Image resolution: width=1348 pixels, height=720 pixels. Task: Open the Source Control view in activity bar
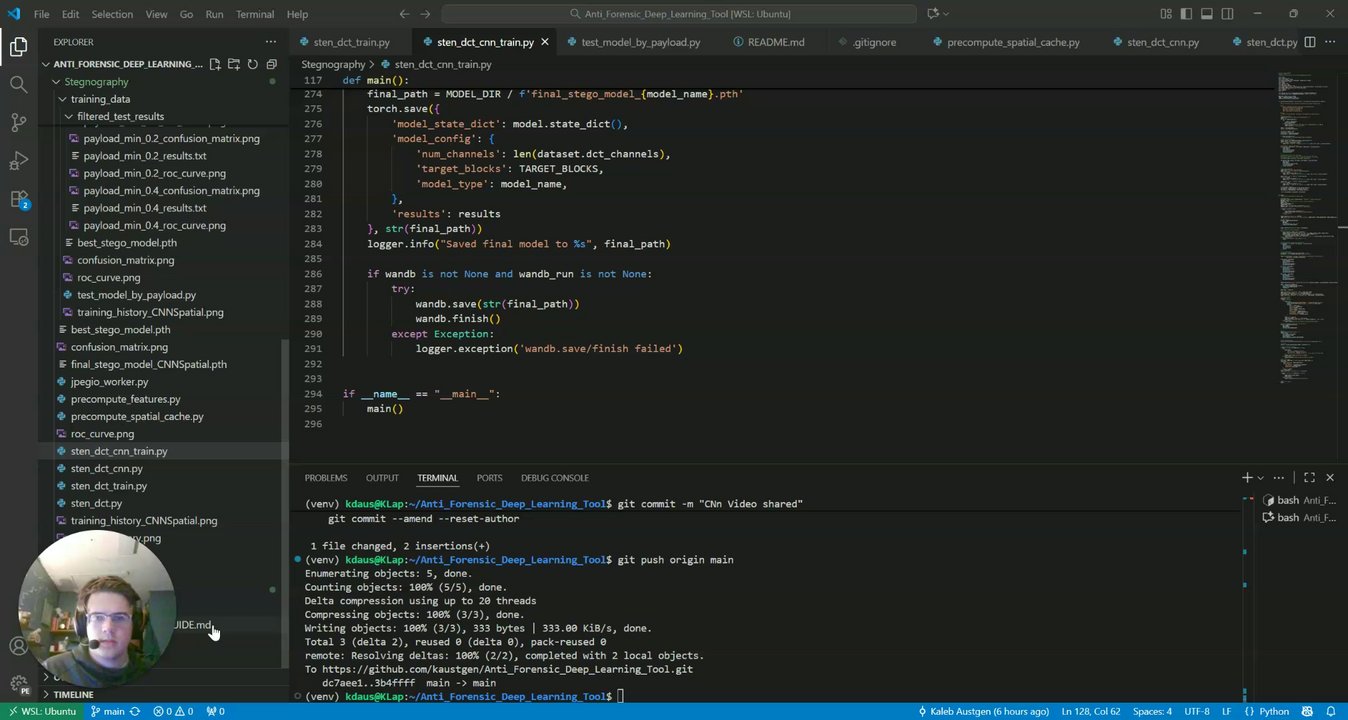[19, 122]
